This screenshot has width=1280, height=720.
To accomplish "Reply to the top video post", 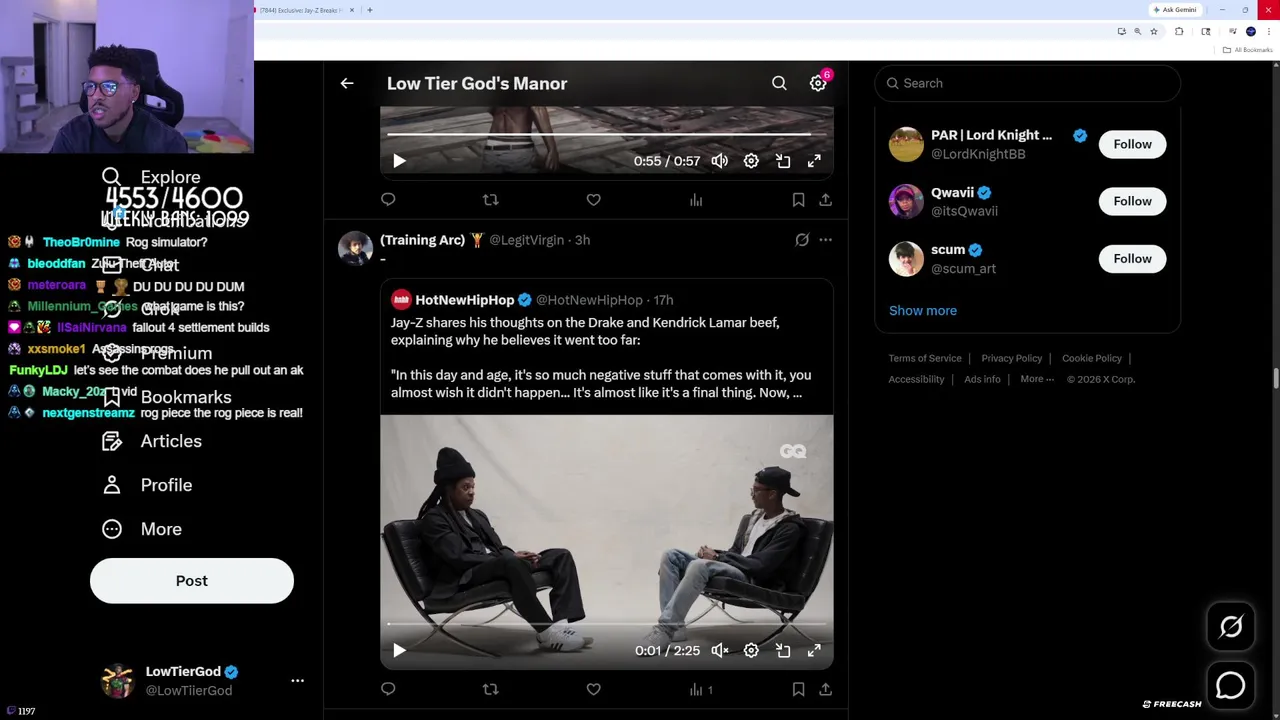I will pos(388,200).
